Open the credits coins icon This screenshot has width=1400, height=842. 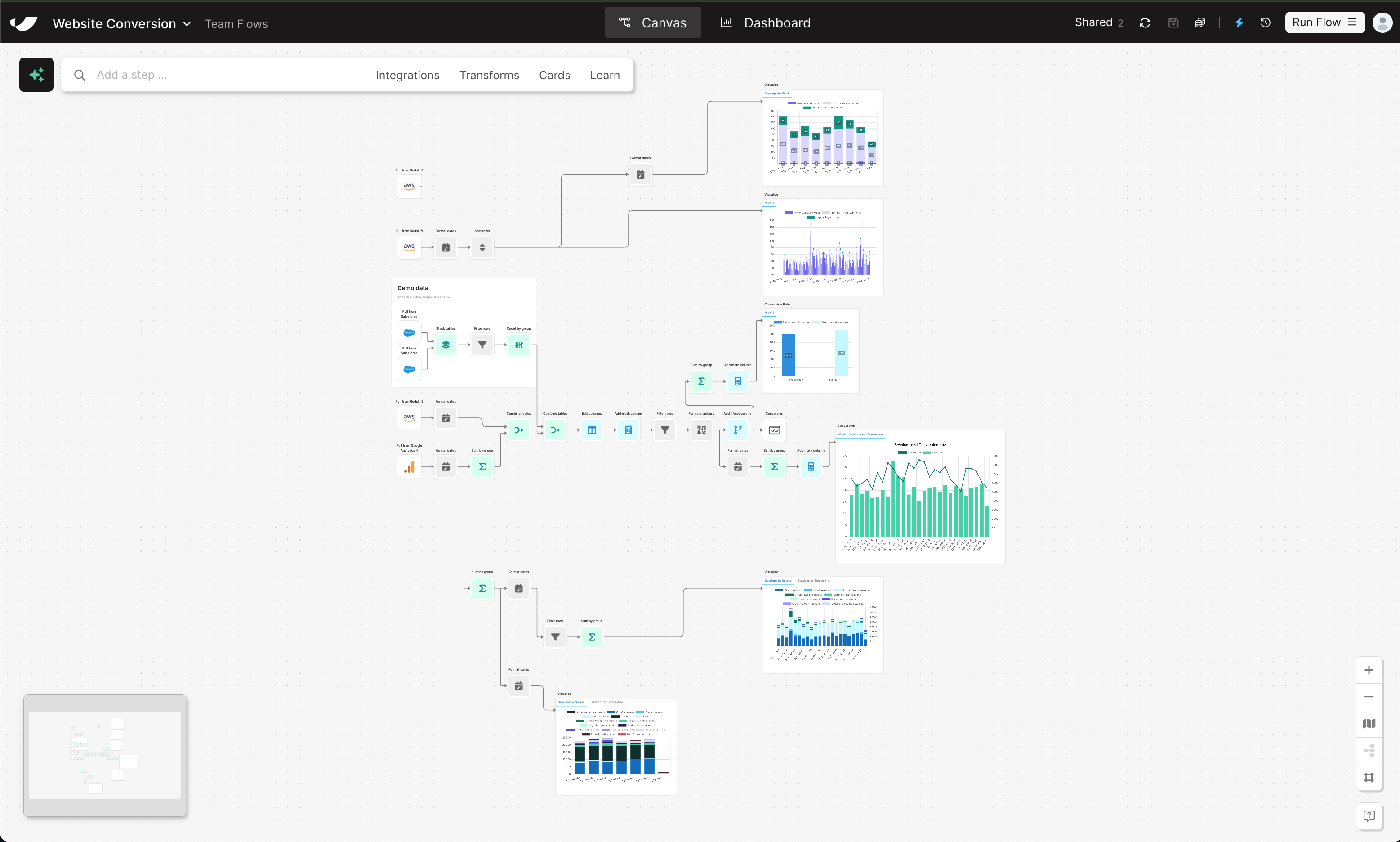[1200, 22]
